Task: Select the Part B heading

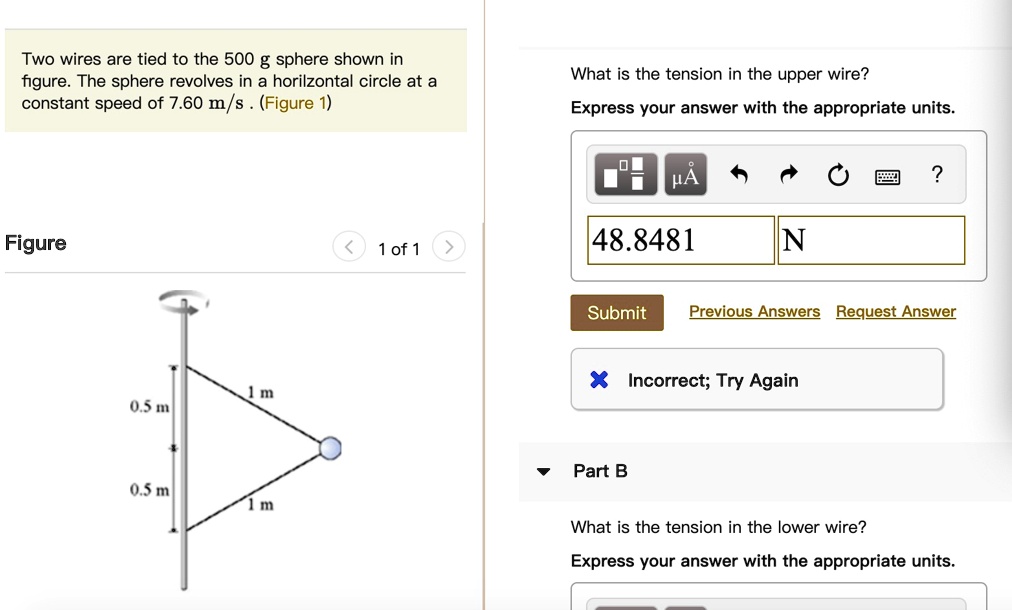Action: coord(600,470)
